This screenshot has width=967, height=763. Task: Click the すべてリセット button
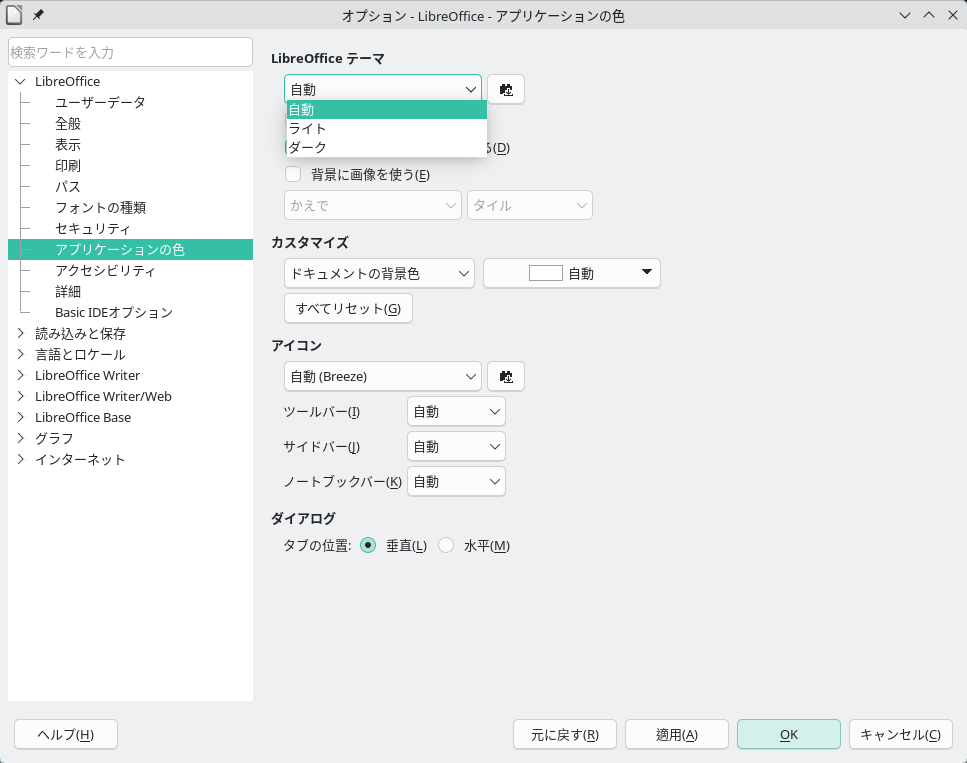(348, 309)
